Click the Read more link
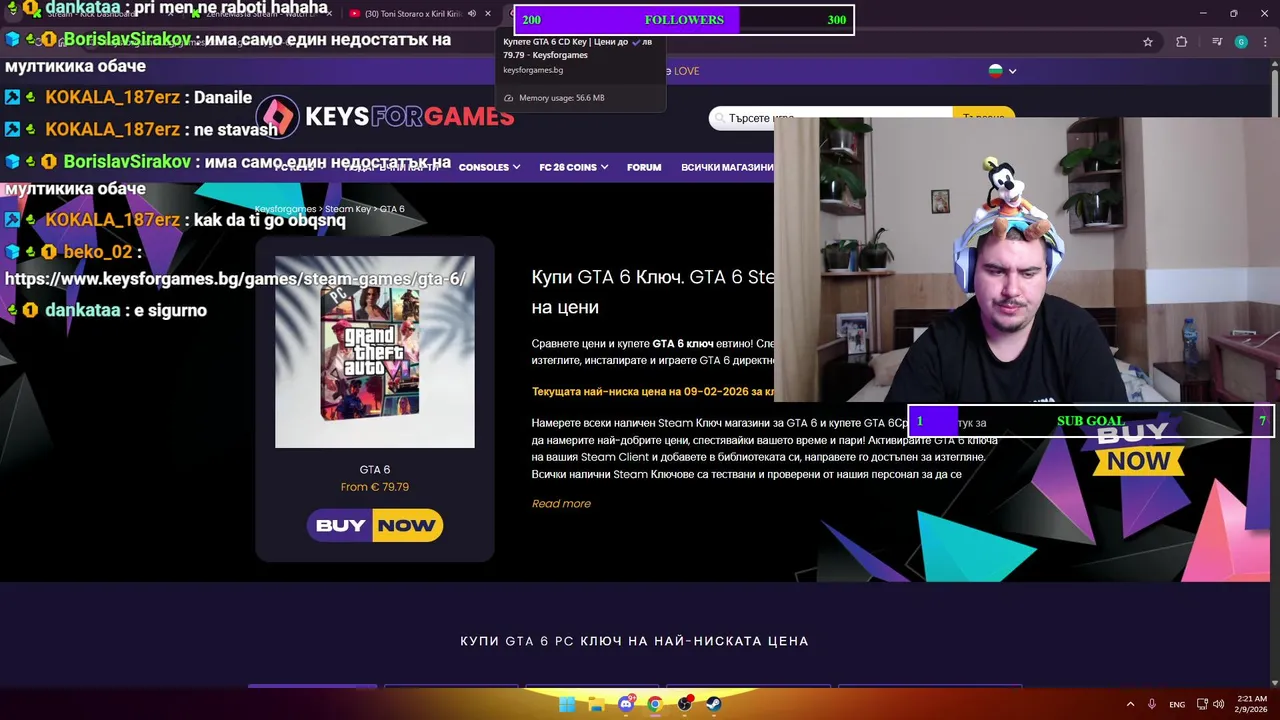Viewport: 1280px width, 720px height. point(561,504)
